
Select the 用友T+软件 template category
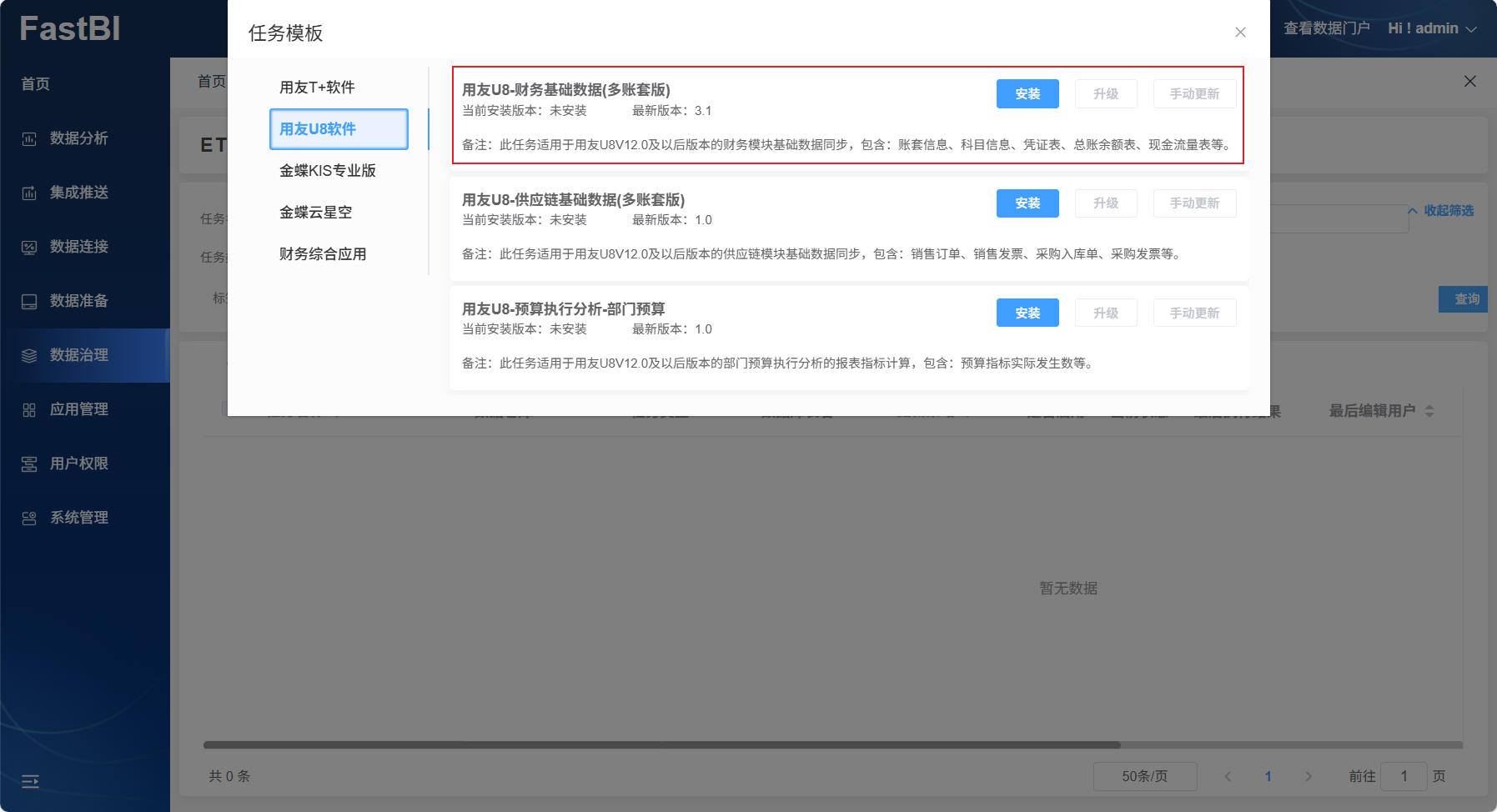click(317, 88)
